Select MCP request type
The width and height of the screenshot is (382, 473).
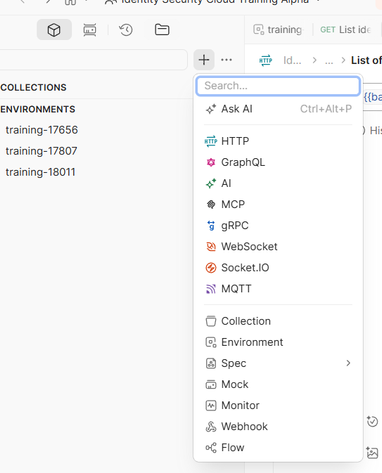[x=278, y=204]
